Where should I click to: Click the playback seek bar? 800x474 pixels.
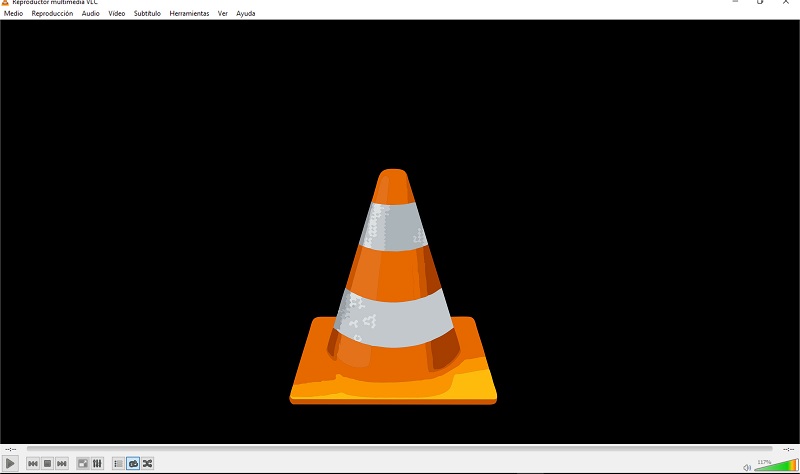(399, 448)
